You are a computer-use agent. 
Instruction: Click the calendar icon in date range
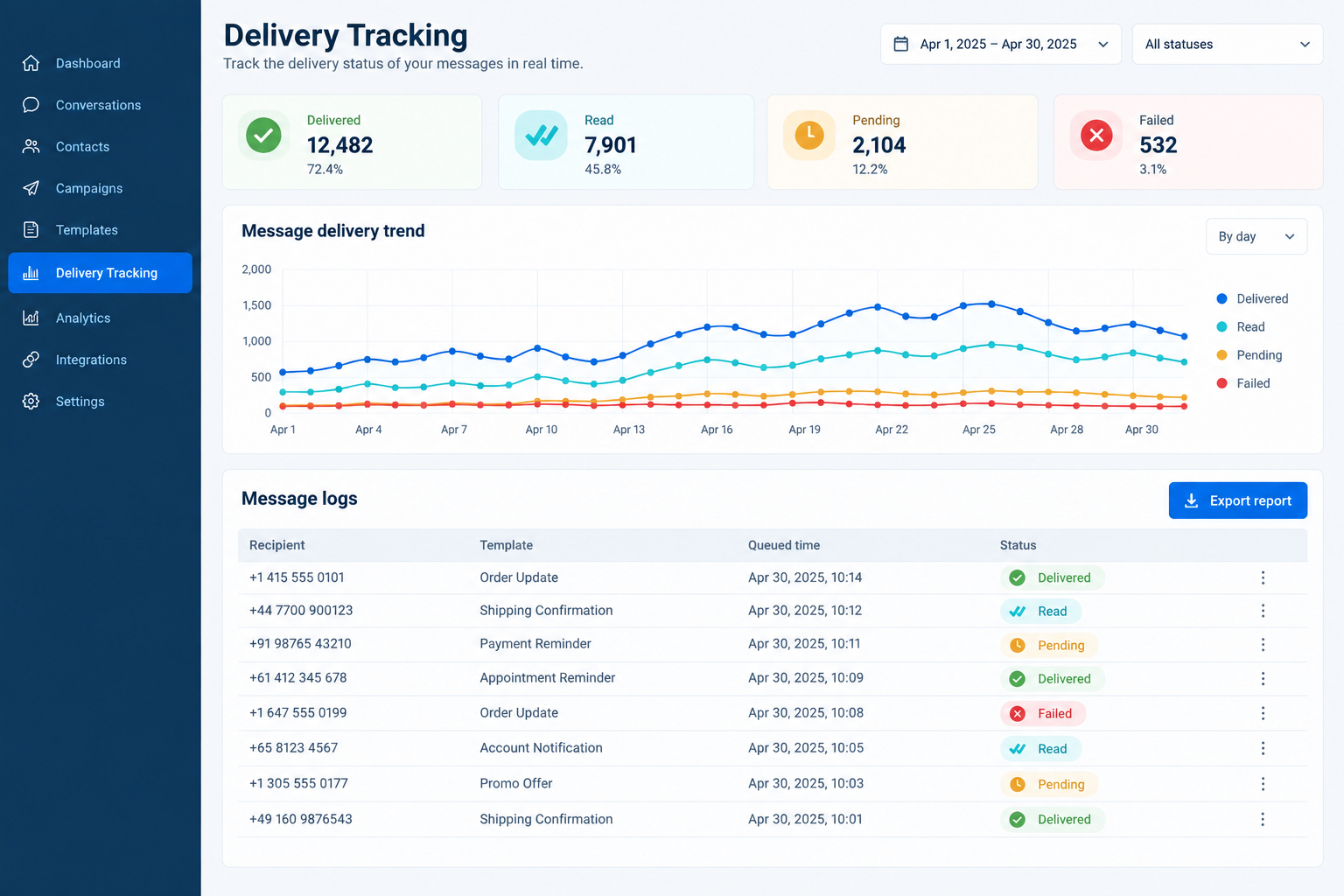[x=900, y=44]
